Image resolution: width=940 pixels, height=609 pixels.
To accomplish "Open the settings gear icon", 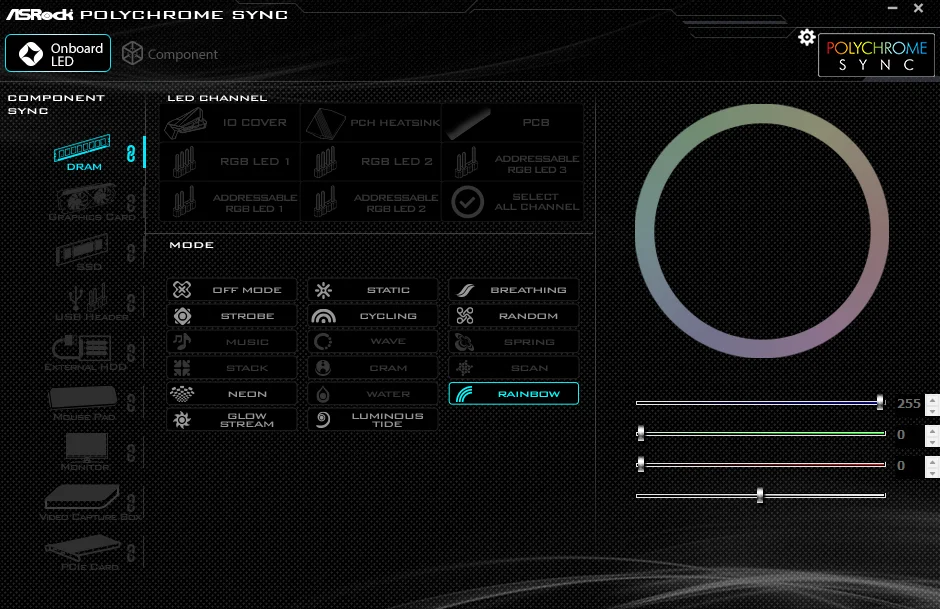I will 806,37.
